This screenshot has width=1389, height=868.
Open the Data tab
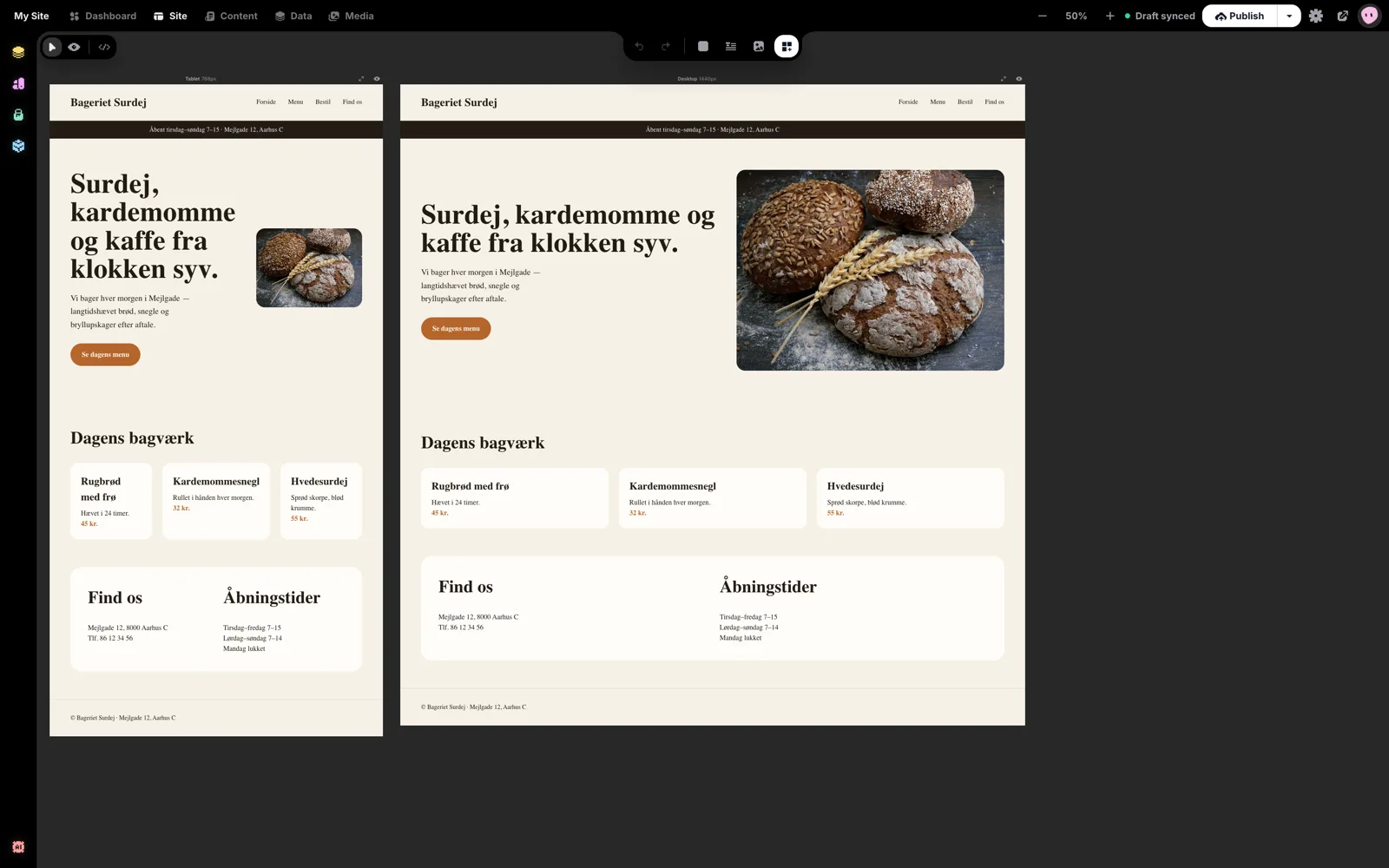(x=293, y=16)
